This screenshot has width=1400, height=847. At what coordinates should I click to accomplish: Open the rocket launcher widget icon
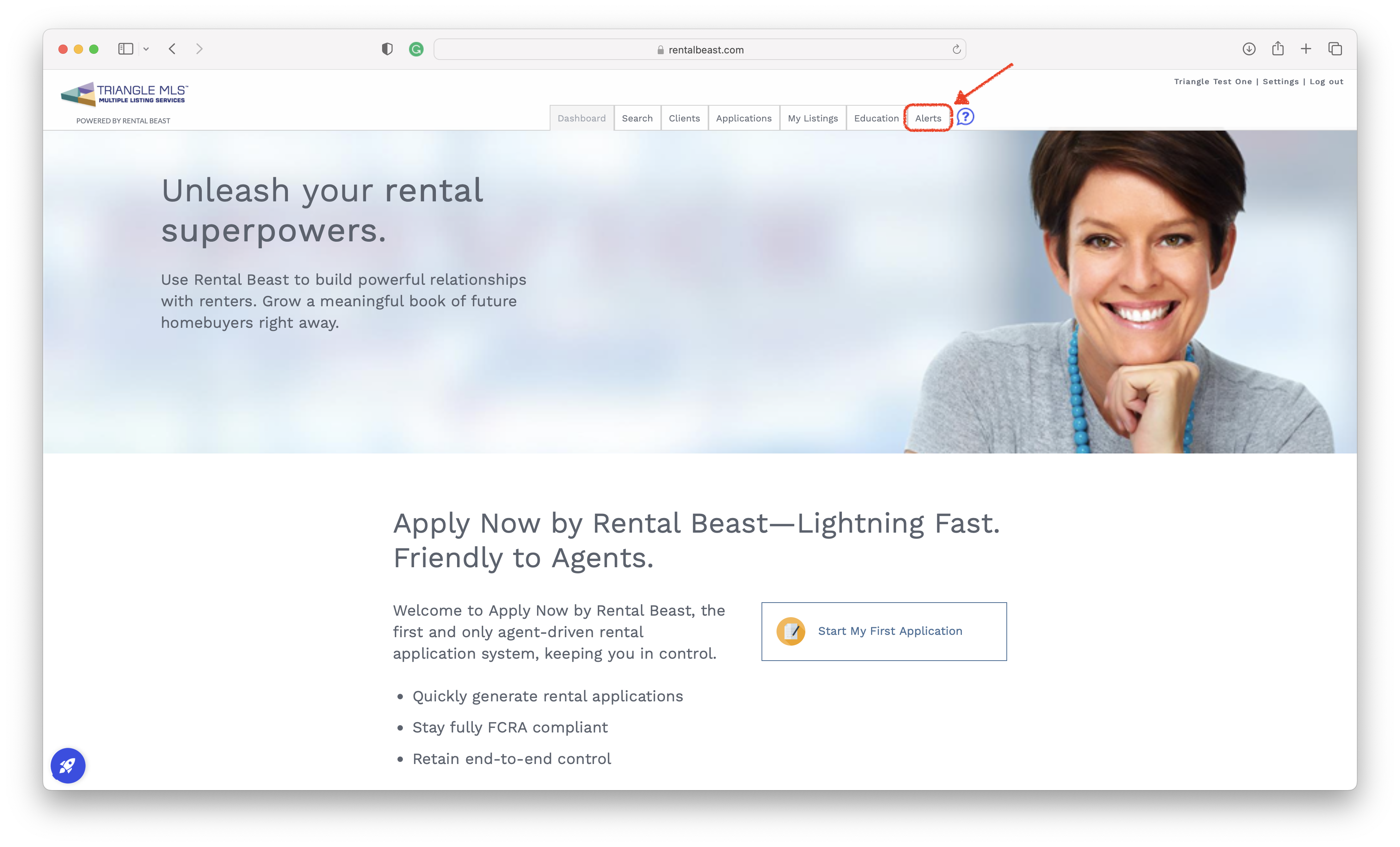pyautogui.click(x=68, y=765)
